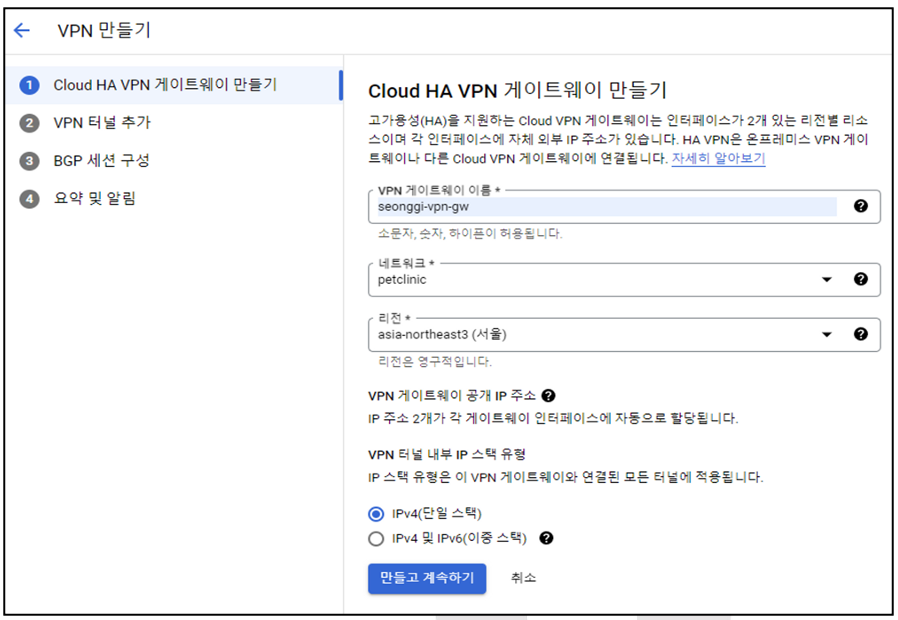Open help icon beside IPv4 및 IPv6(이중 스택)
Screen dimensions: 898x620
546,538
